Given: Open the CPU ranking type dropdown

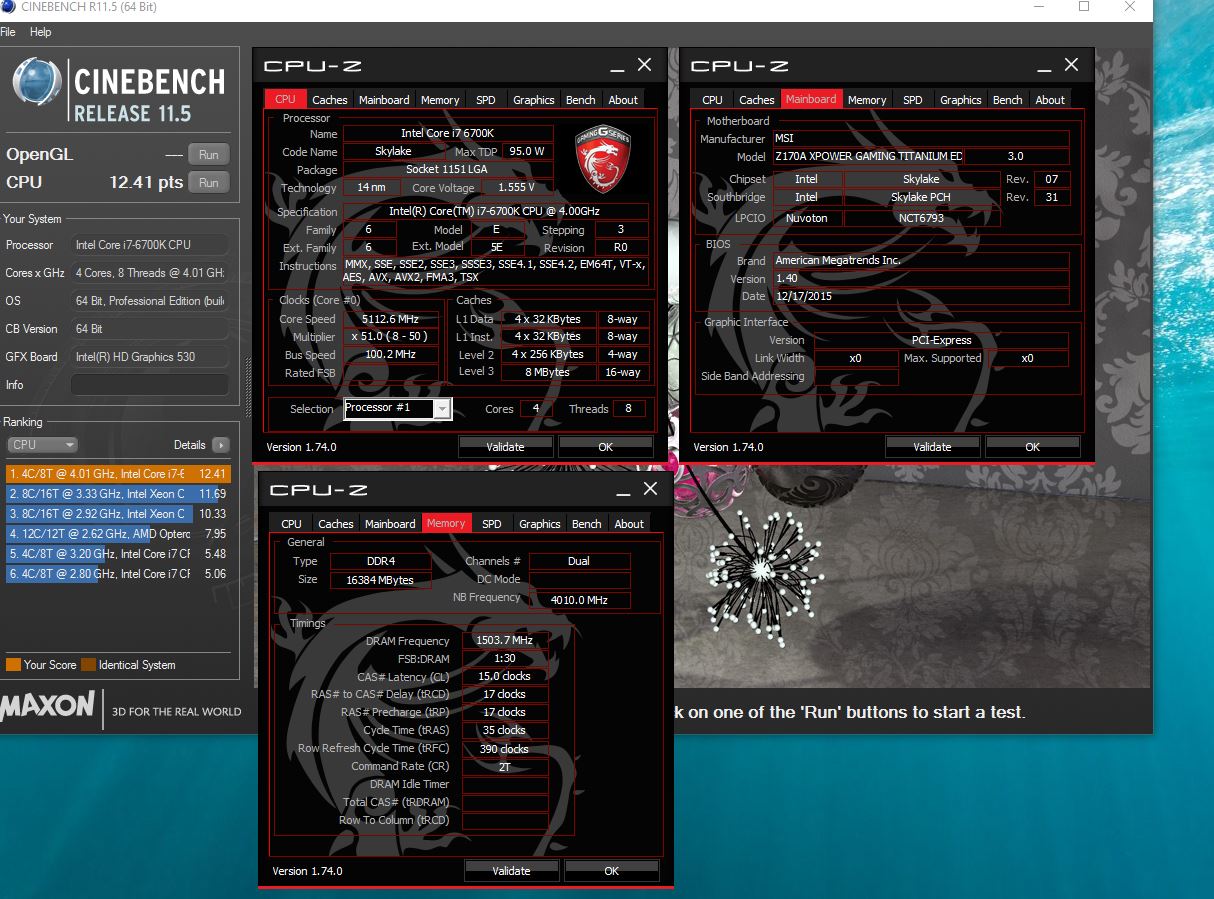Looking at the screenshot, I should [x=42, y=445].
